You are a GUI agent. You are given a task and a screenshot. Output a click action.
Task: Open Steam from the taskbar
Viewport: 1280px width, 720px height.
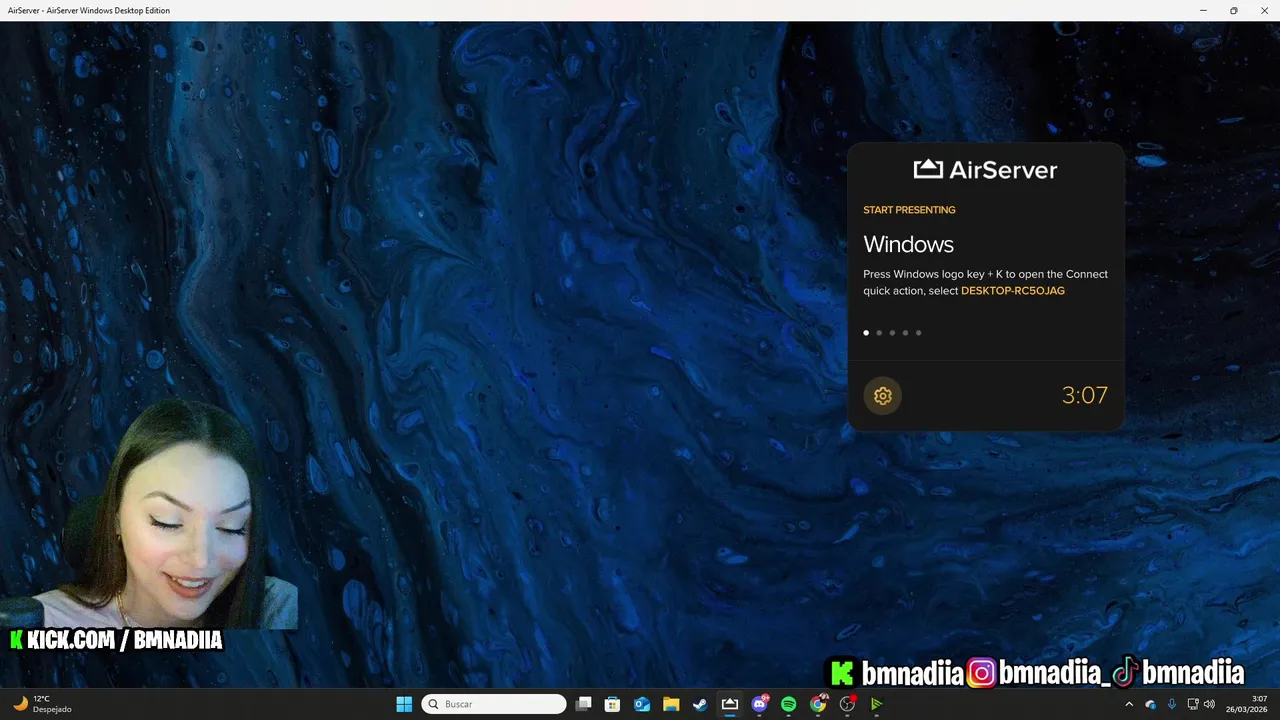click(x=700, y=704)
